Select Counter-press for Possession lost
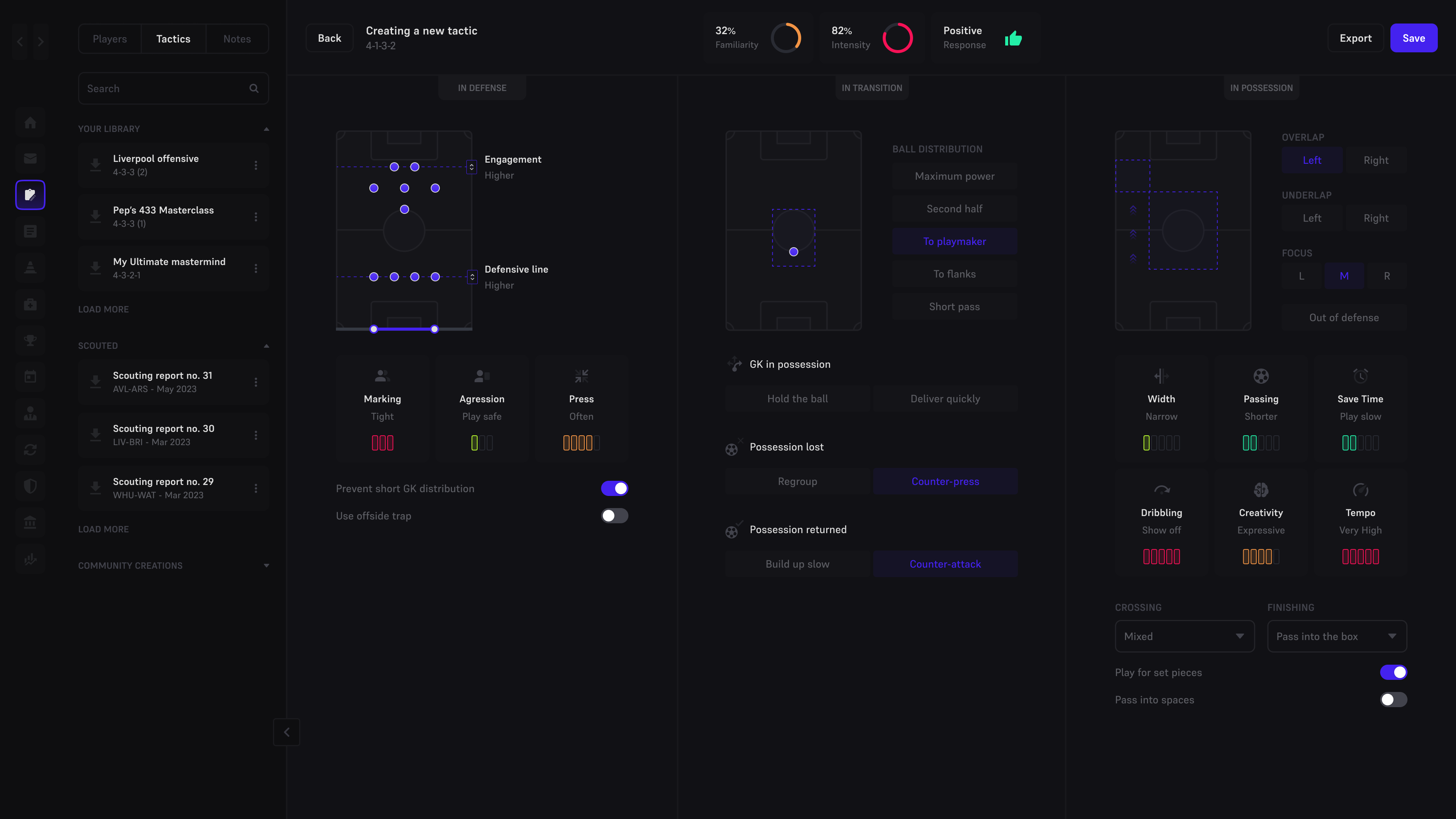 [x=945, y=481]
